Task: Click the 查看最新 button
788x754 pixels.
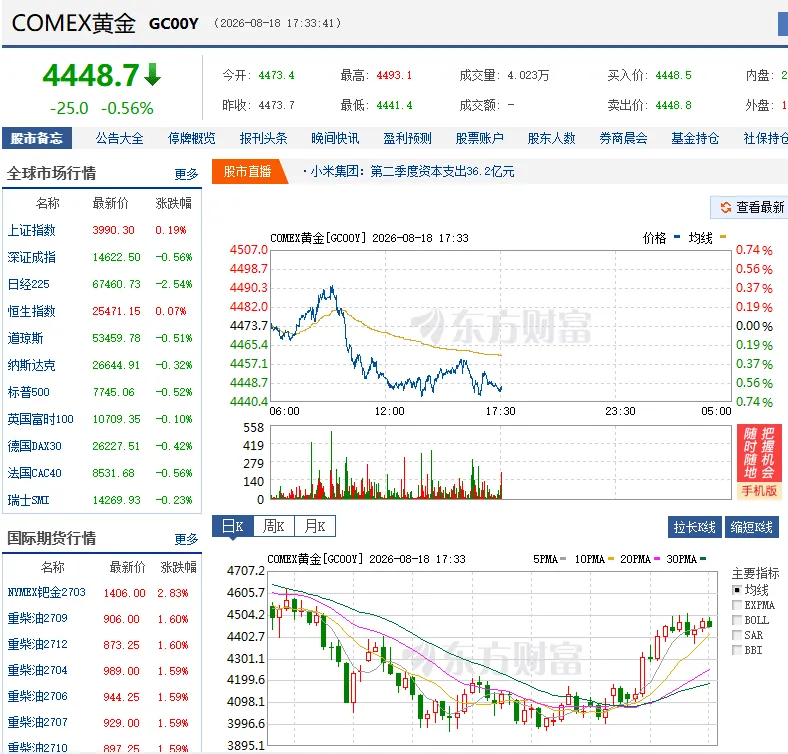Action: (749, 207)
